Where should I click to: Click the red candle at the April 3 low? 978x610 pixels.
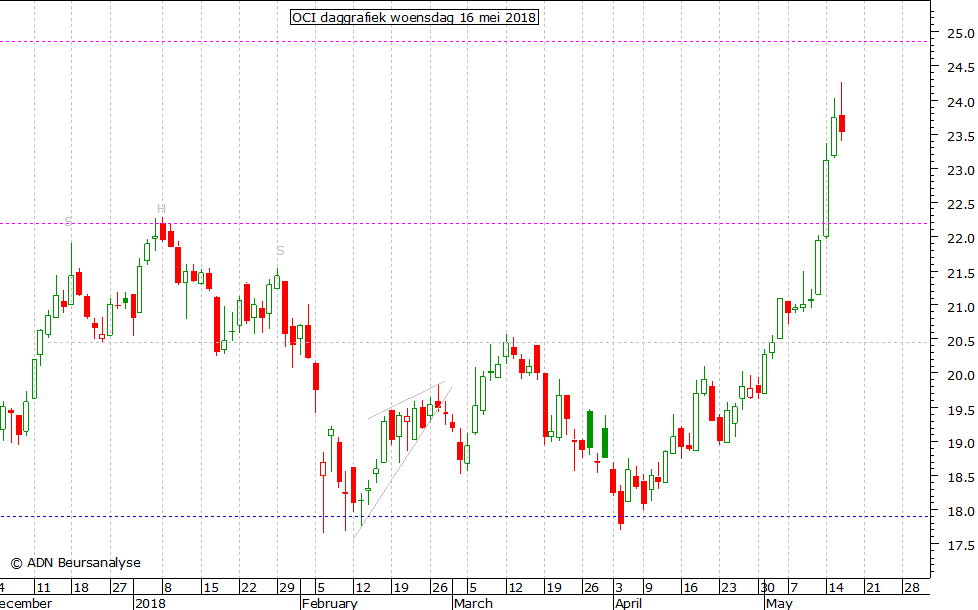[x=621, y=508]
